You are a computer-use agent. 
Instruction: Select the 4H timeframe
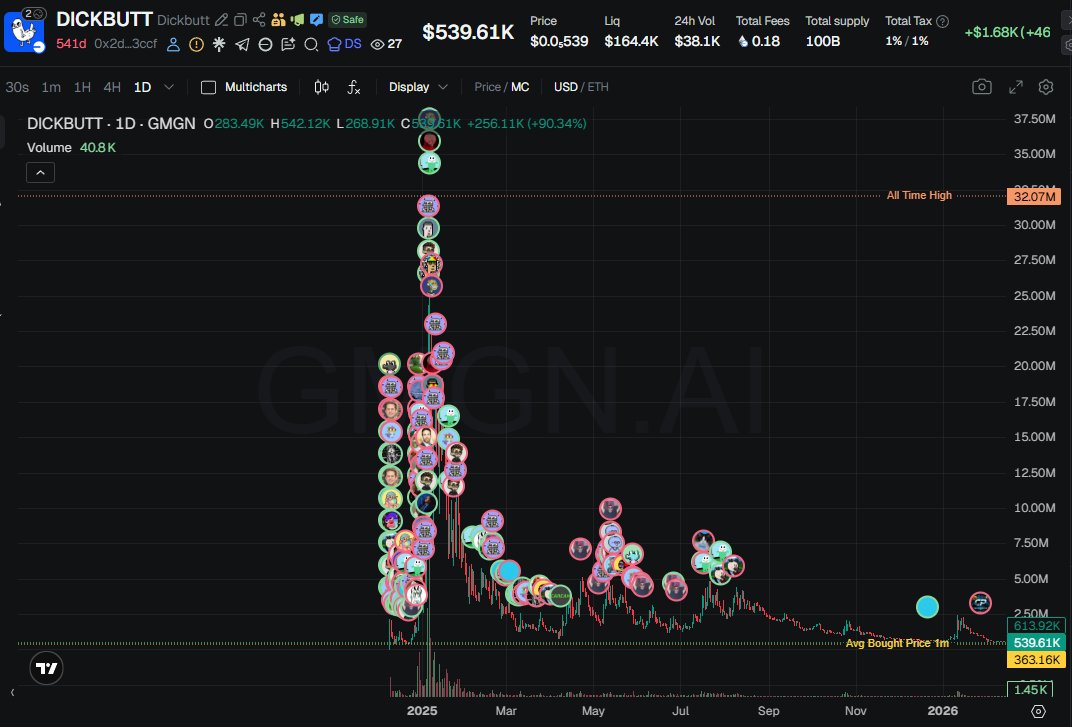click(112, 87)
